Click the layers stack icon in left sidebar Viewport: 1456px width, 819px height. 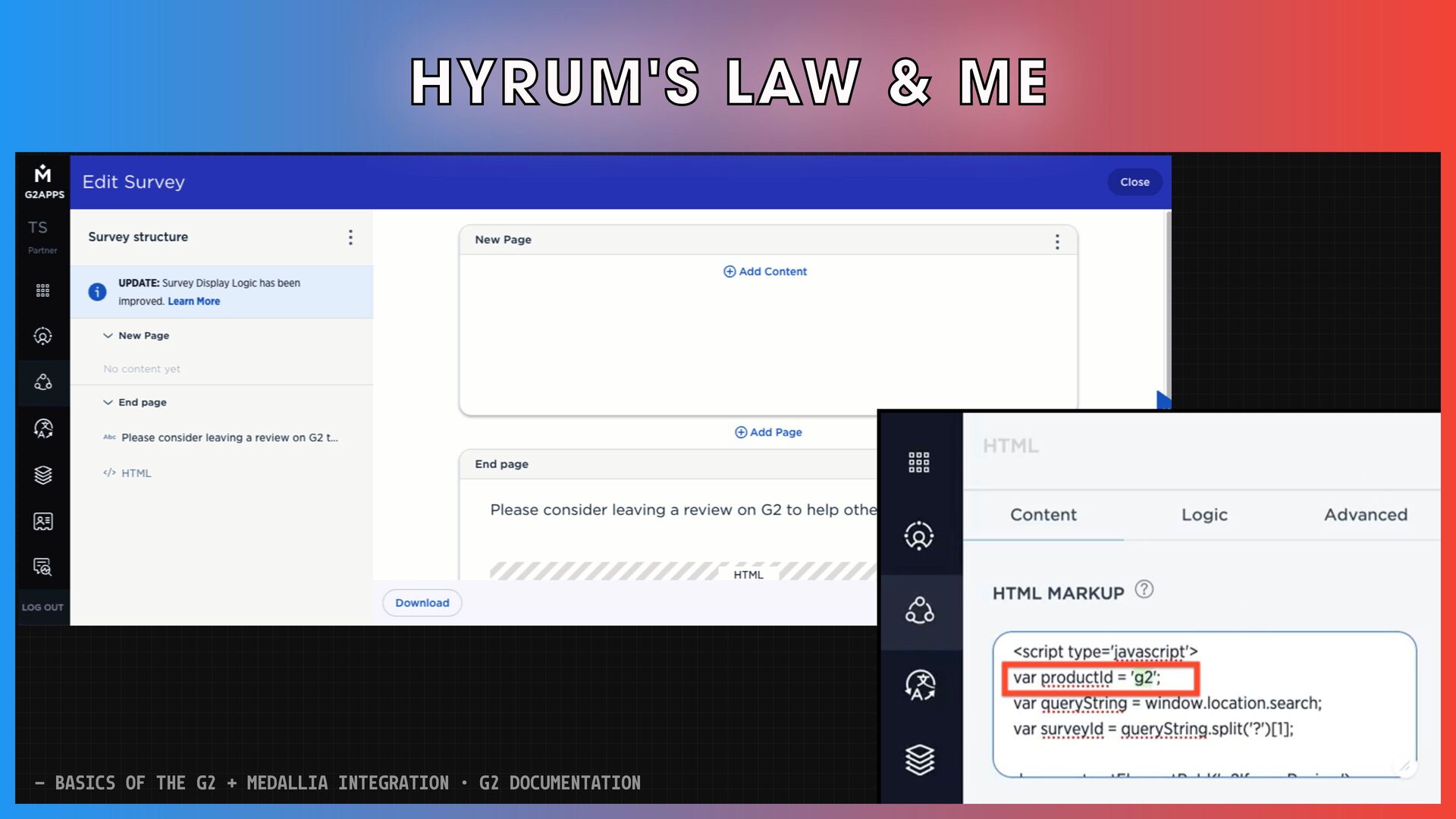[42, 475]
